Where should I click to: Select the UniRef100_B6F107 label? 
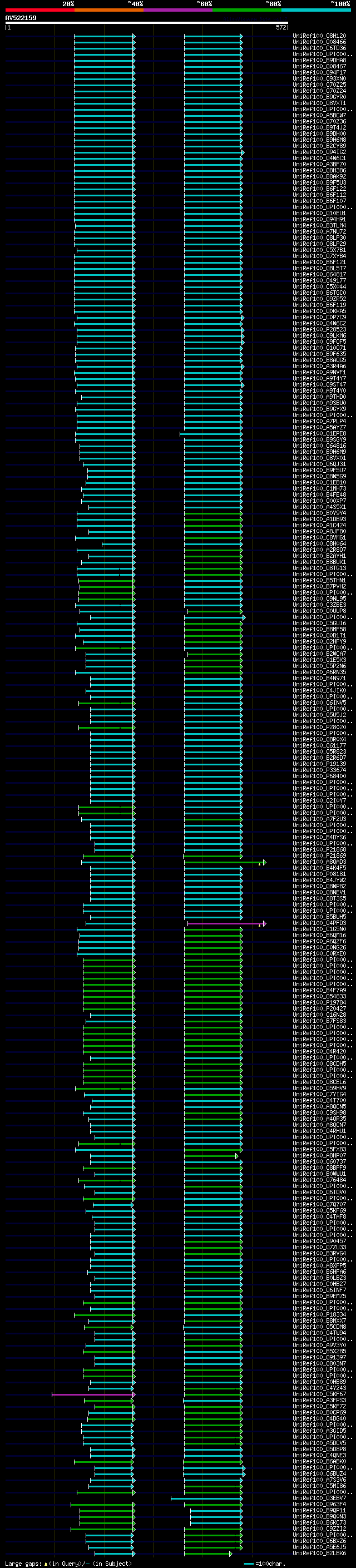point(319,201)
